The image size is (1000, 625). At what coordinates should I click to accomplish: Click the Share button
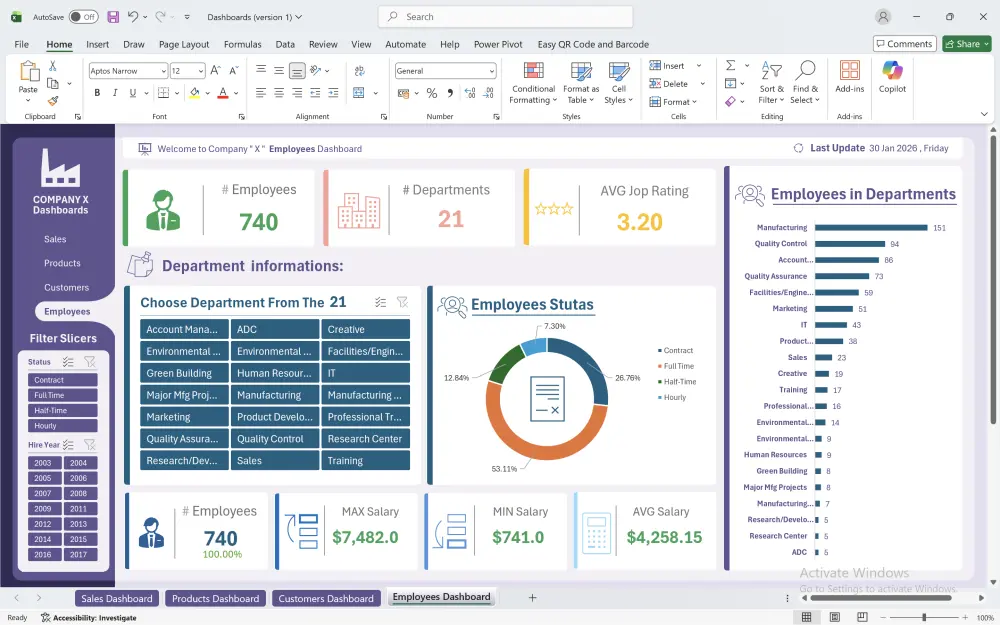pyautogui.click(x=964, y=43)
